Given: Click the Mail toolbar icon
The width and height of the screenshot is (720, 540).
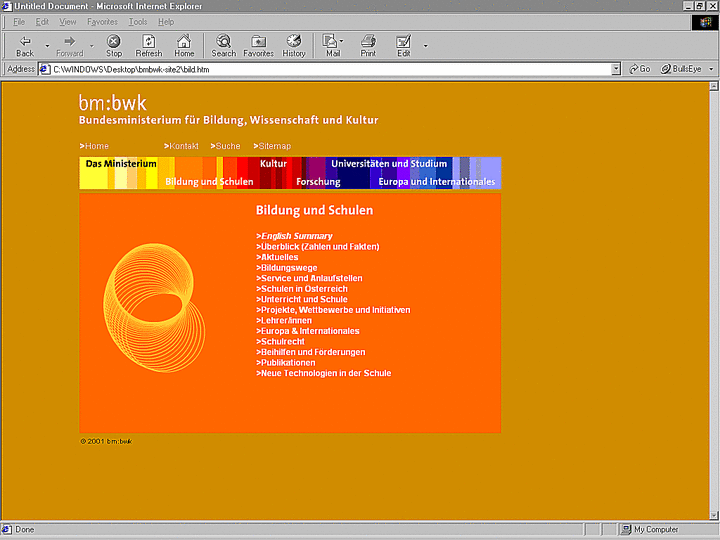Looking at the screenshot, I should pos(331,46).
